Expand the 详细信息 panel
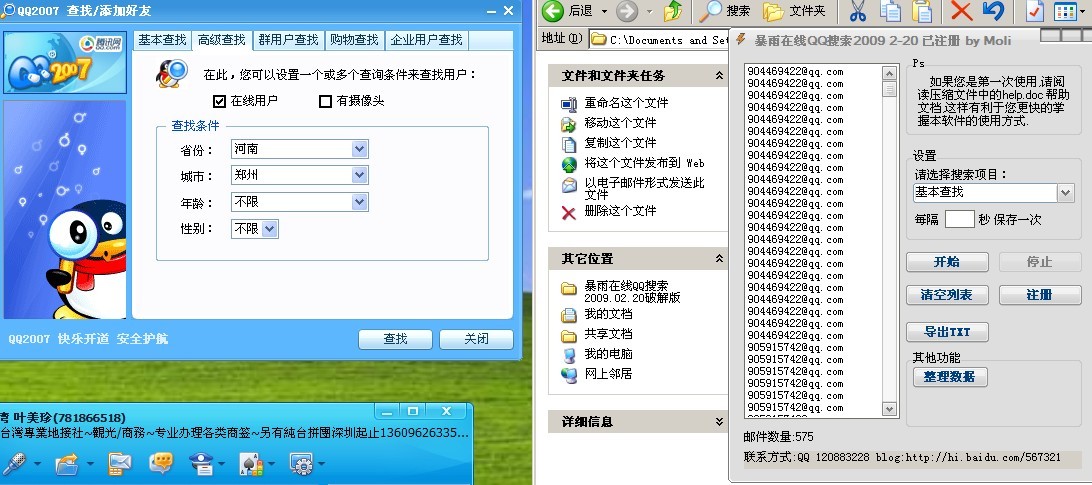Image resolution: width=1092 pixels, height=485 pixels. [x=719, y=422]
